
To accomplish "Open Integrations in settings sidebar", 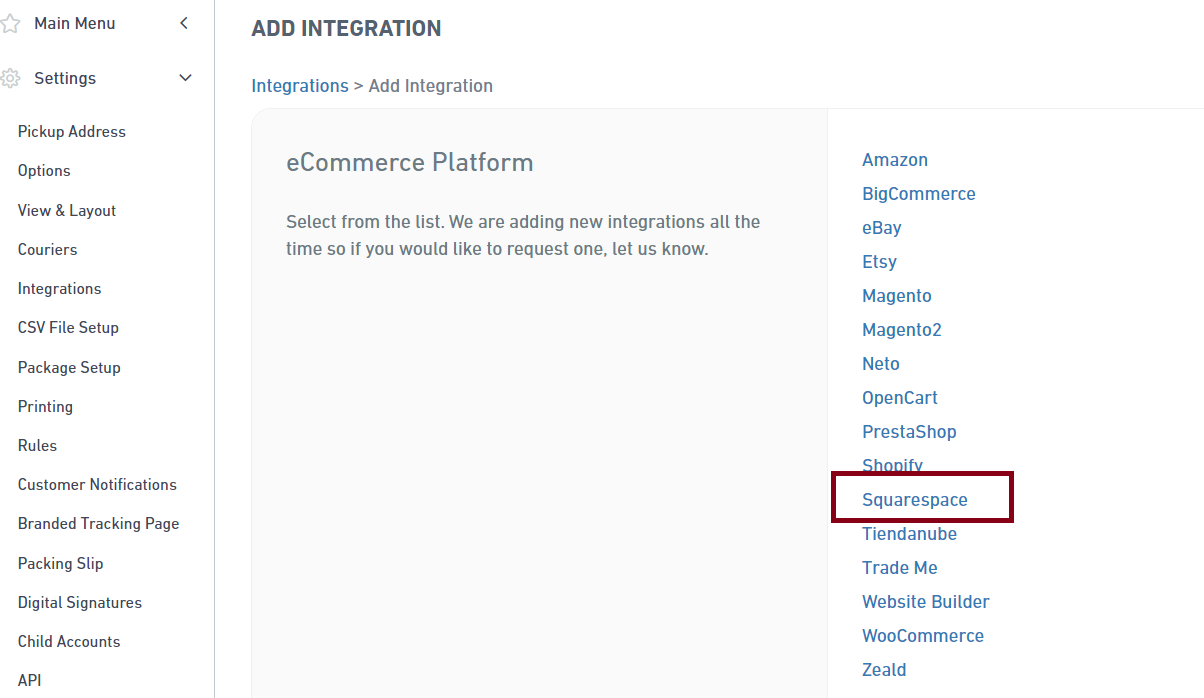I will 59,289.
